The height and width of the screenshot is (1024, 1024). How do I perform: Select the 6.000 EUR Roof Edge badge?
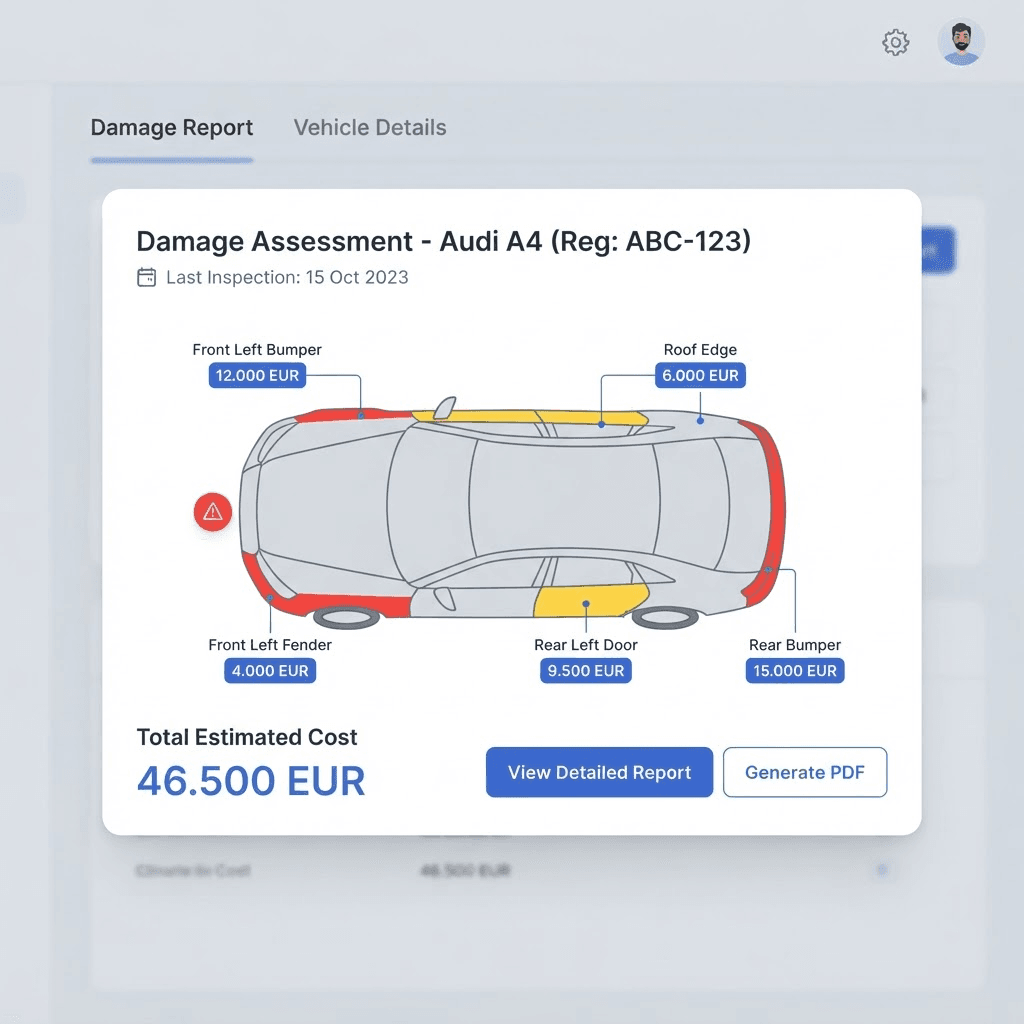(700, 376)
